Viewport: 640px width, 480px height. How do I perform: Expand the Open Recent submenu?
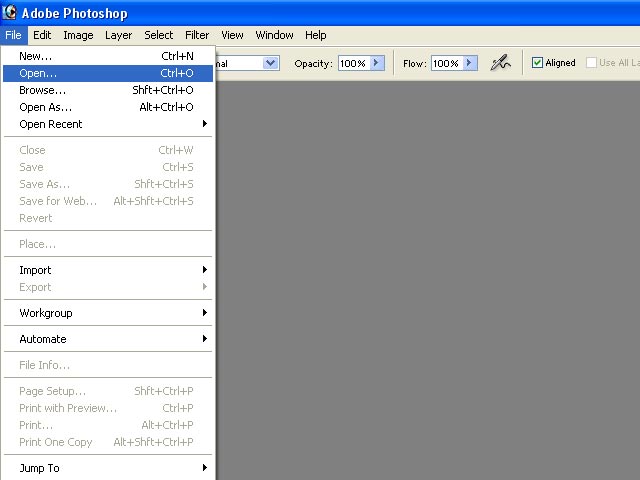pyautogui.click(x=108, y=124)
